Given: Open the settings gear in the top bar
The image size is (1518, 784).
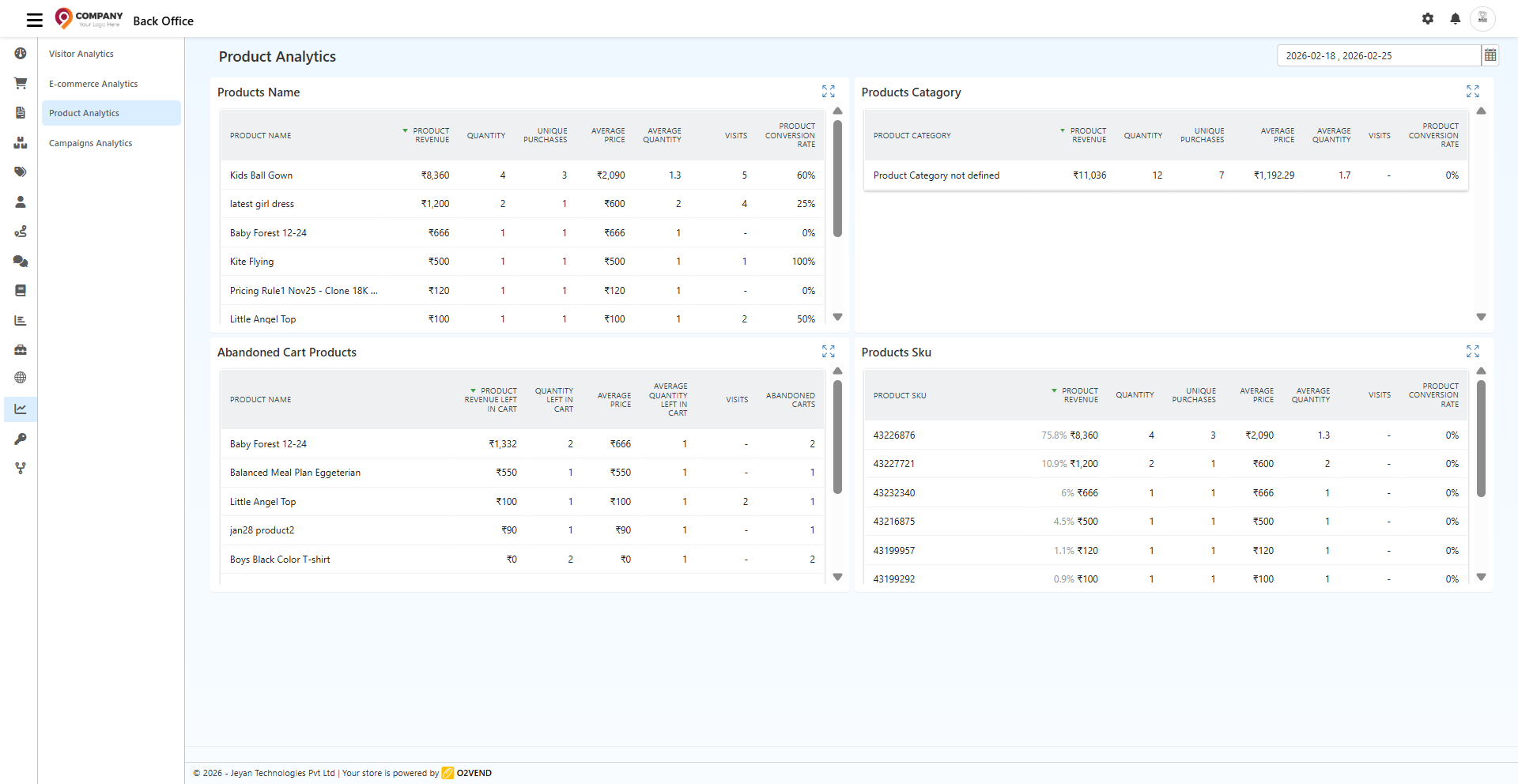Looking at the screenshot, I should point(1428,18).
